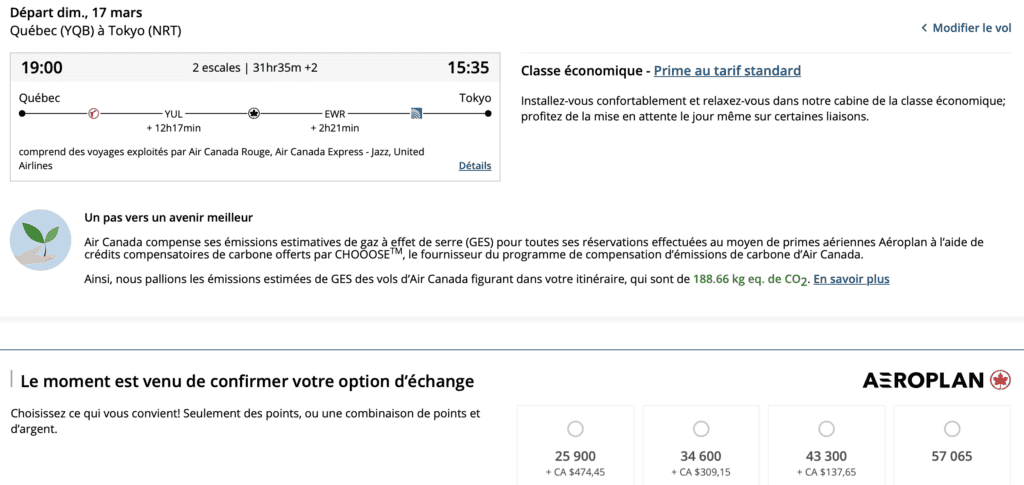This screenshot has width=1024, height=485.
Task: Click the EWR layover stop label
Action: (335, 114)
